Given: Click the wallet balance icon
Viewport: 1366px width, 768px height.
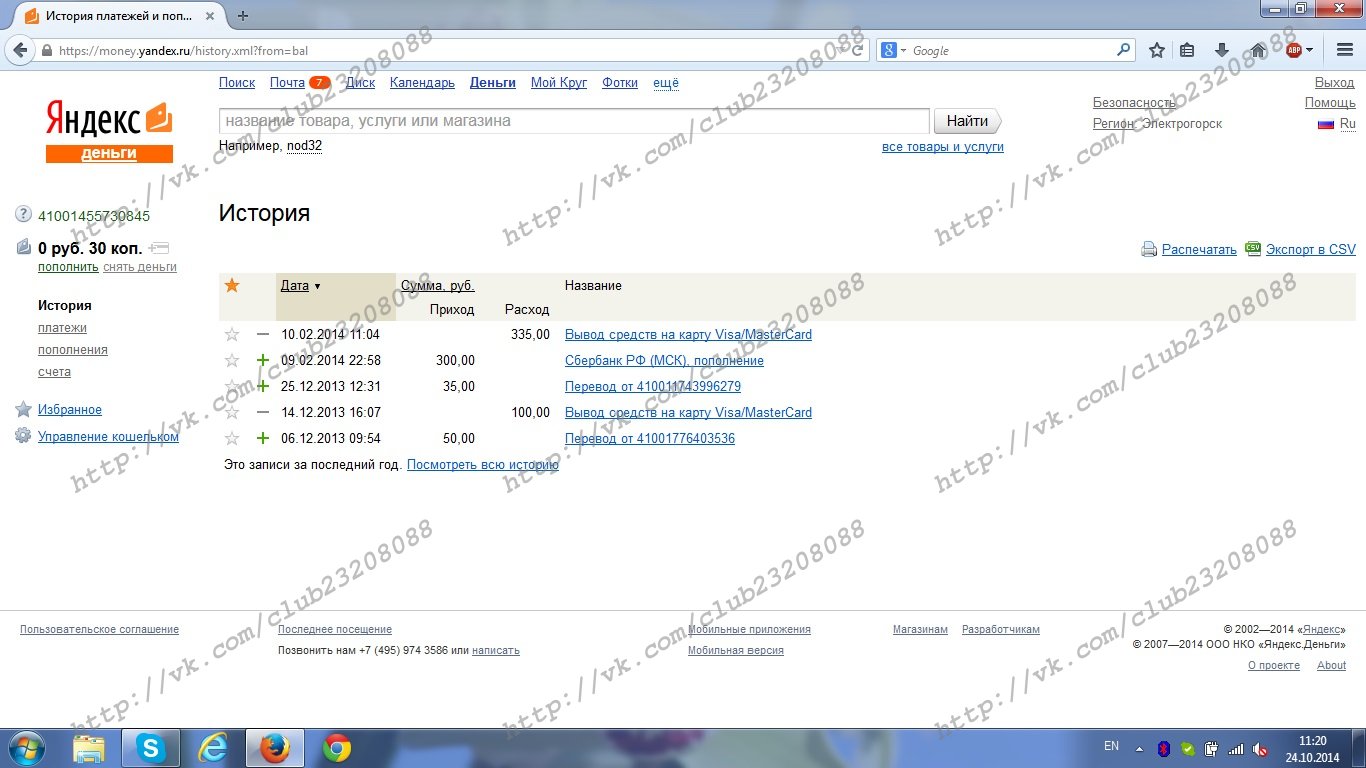Looking at the screenshot, I should 24,247.
